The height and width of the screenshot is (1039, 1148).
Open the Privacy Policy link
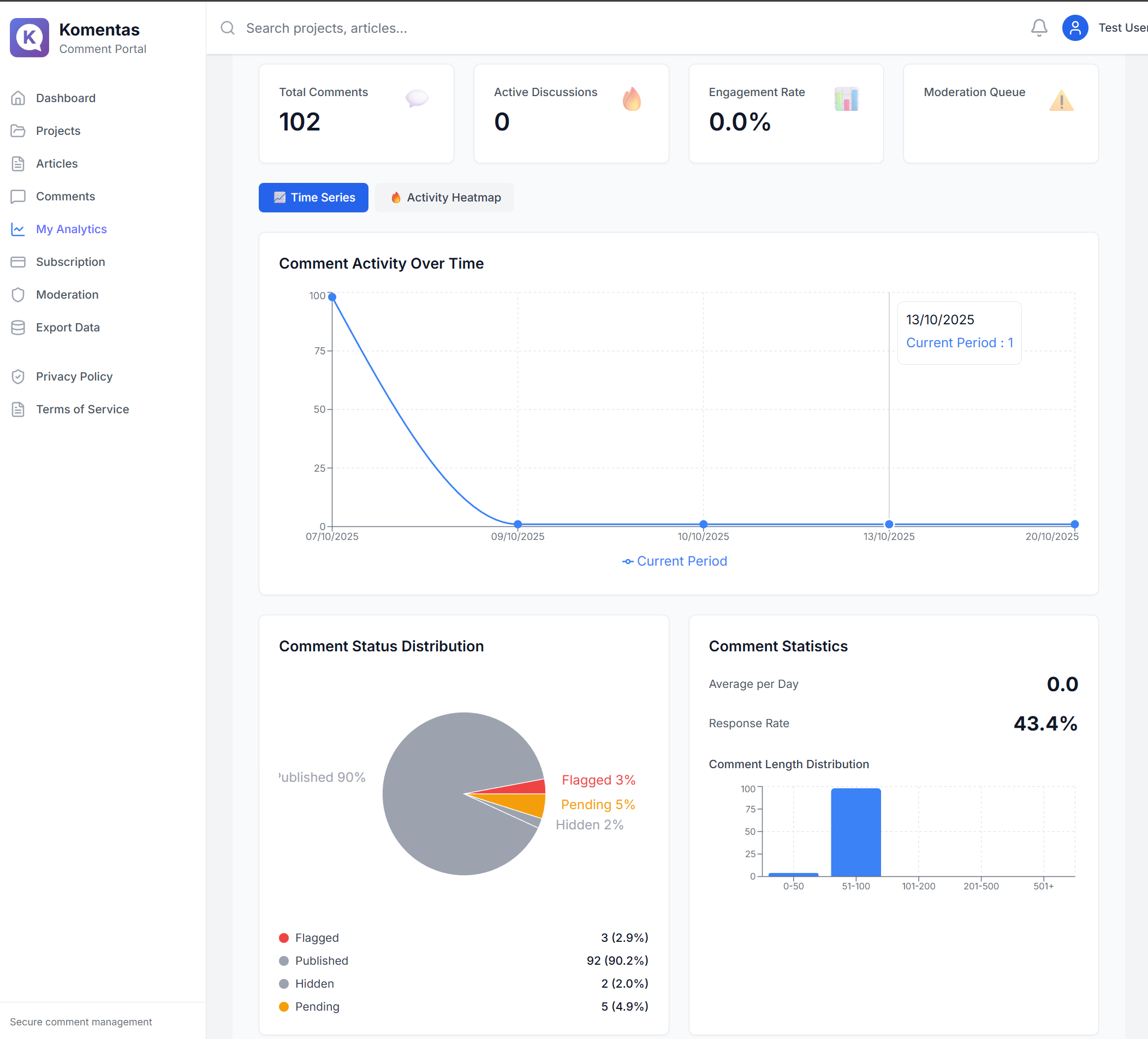point(74,377)
